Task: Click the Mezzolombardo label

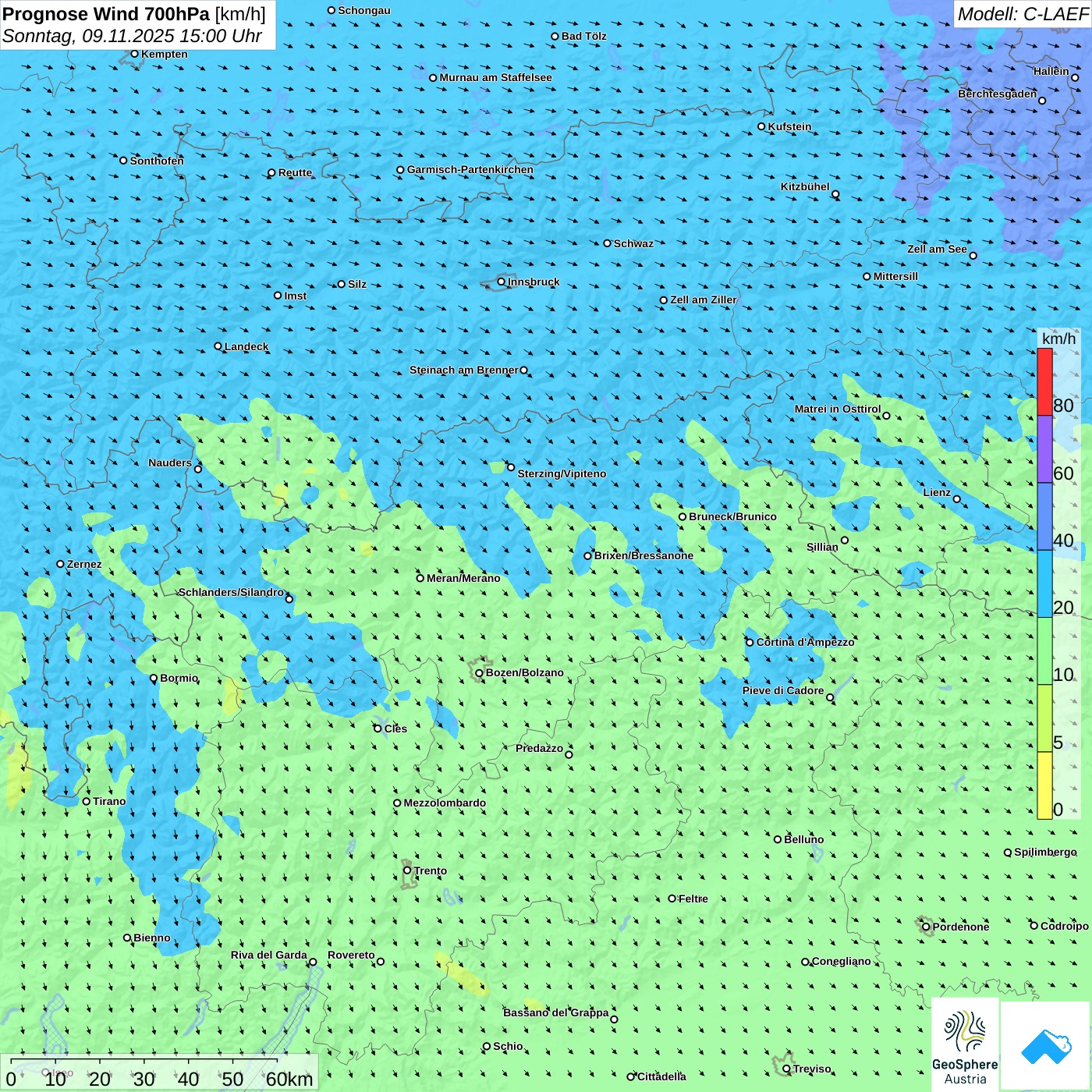Action: (445, 803)
